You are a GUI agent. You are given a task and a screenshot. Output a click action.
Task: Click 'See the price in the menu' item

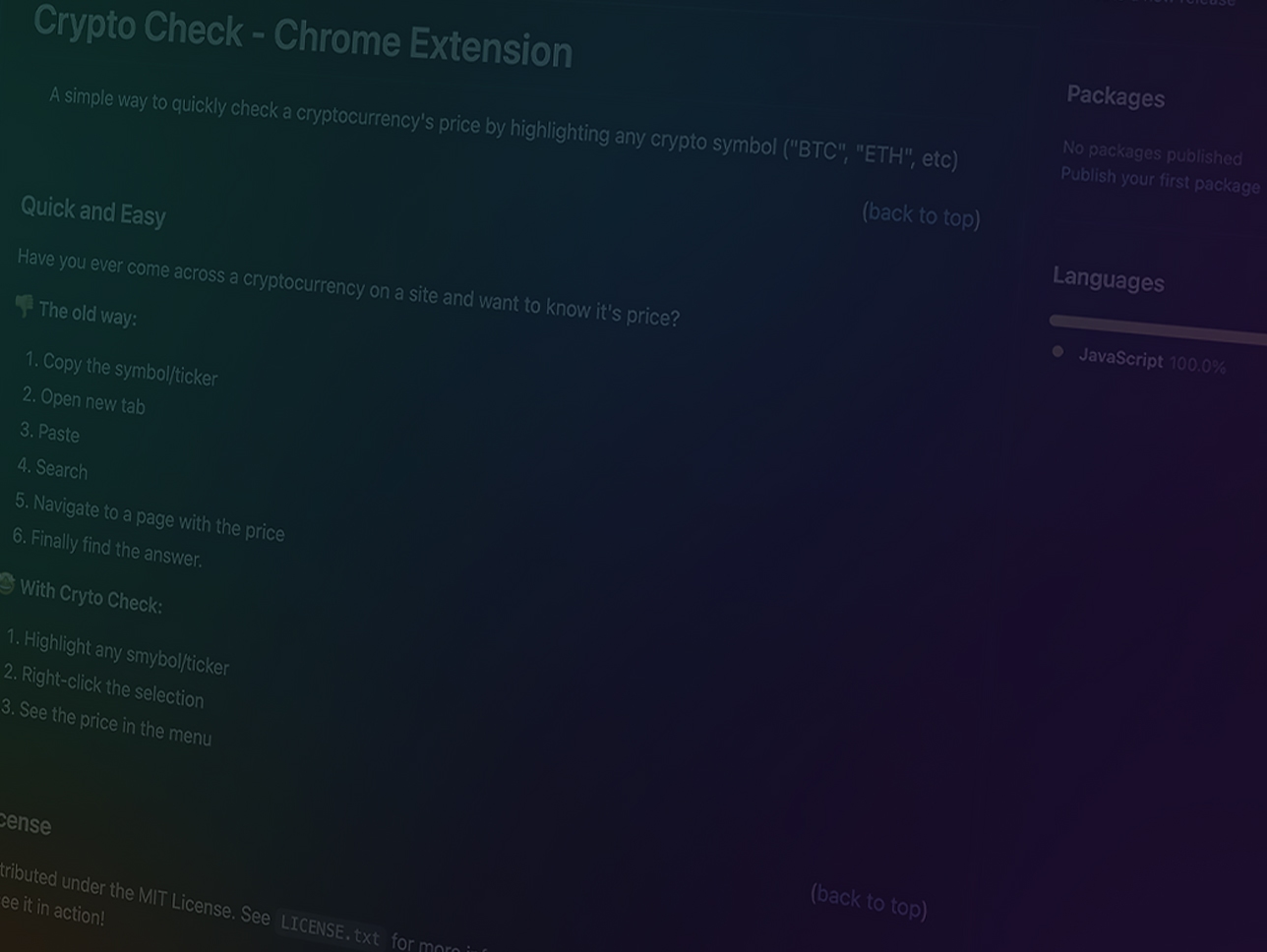click(115, 724)
